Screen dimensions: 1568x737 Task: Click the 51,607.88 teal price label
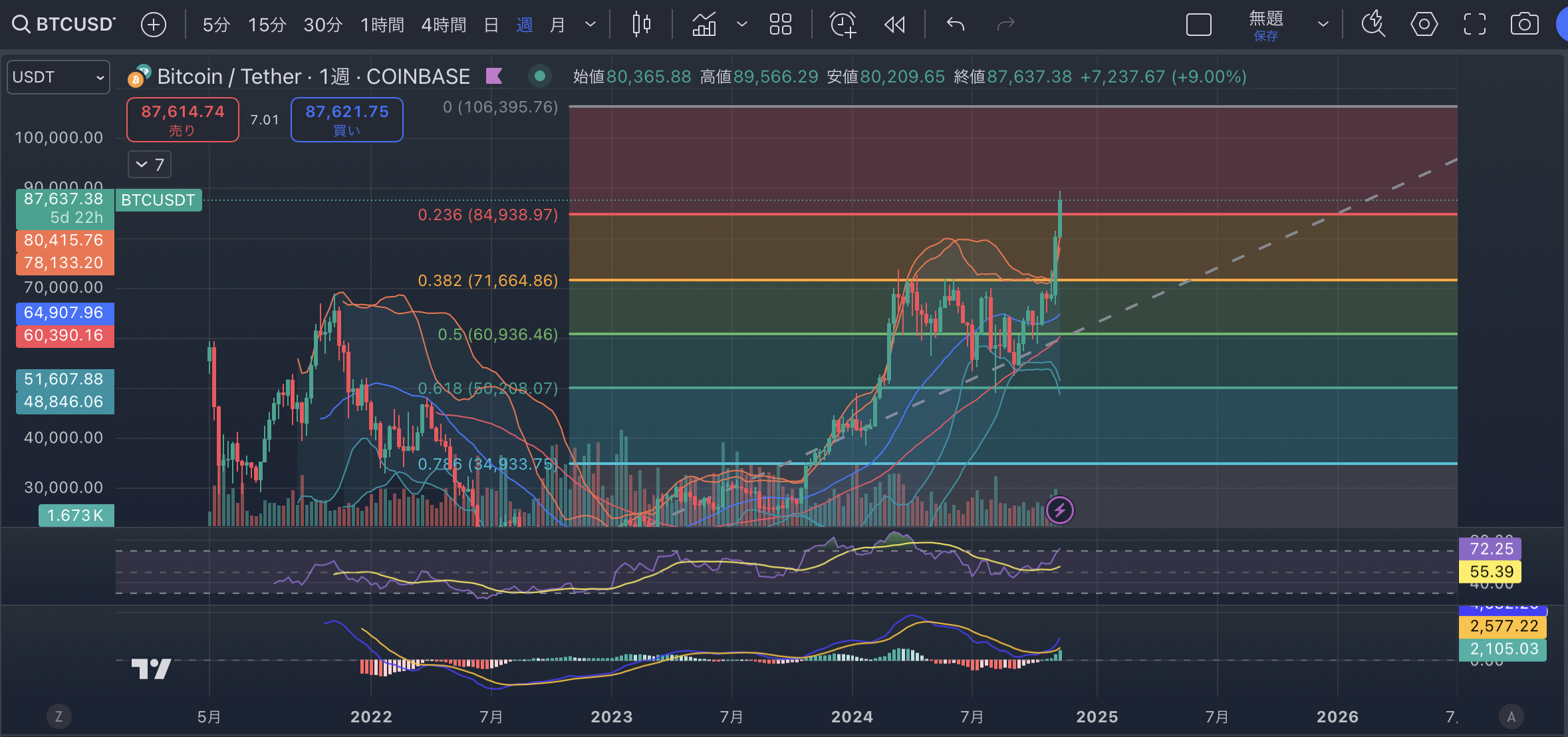[65, 379]
